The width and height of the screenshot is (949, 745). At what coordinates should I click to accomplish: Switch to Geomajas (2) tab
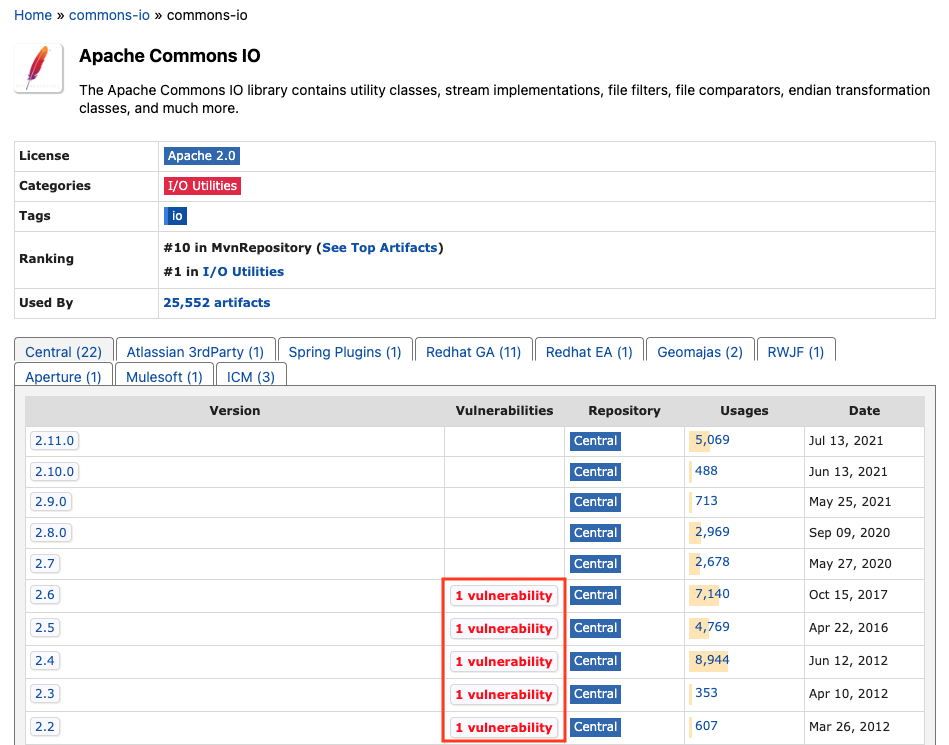[700, 352]
